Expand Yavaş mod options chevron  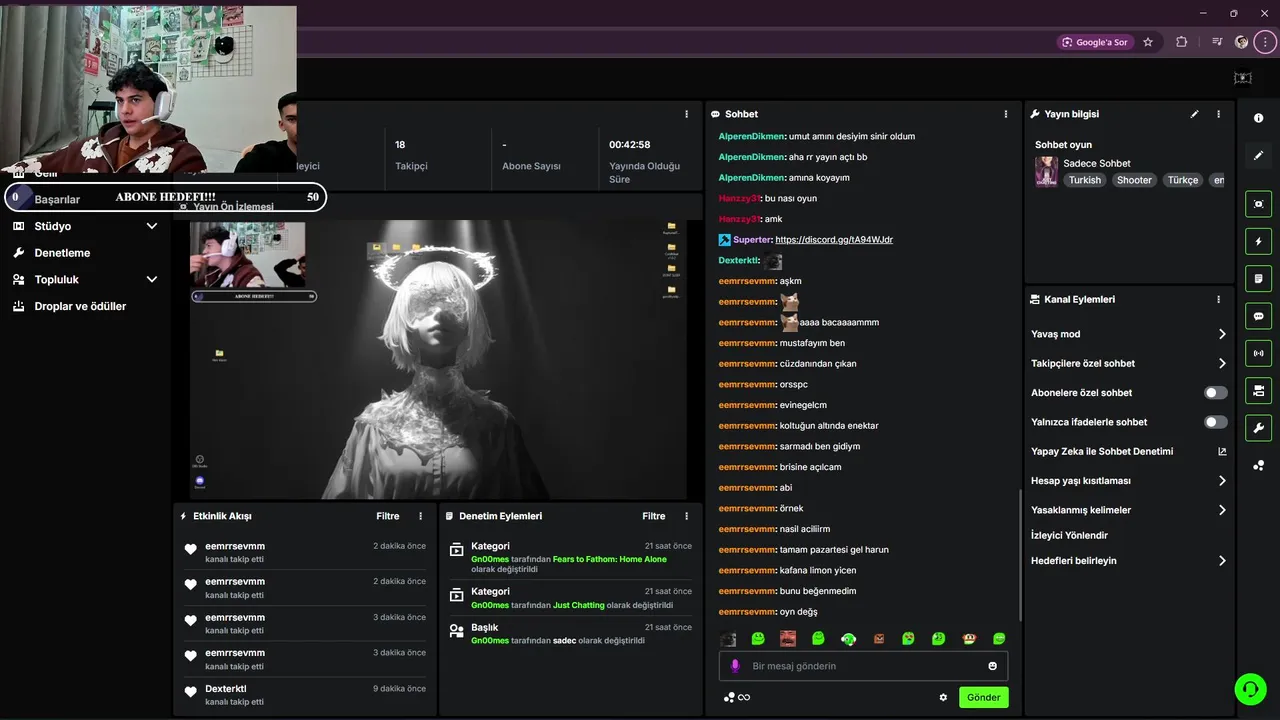(1222, 334)
